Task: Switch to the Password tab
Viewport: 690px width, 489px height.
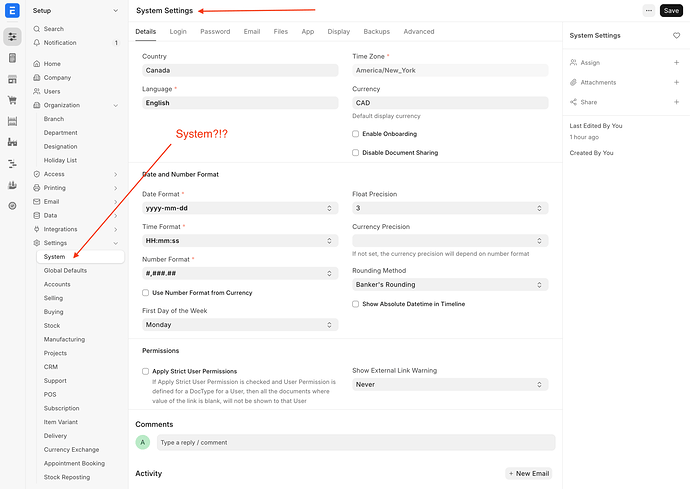Action: 215,32
